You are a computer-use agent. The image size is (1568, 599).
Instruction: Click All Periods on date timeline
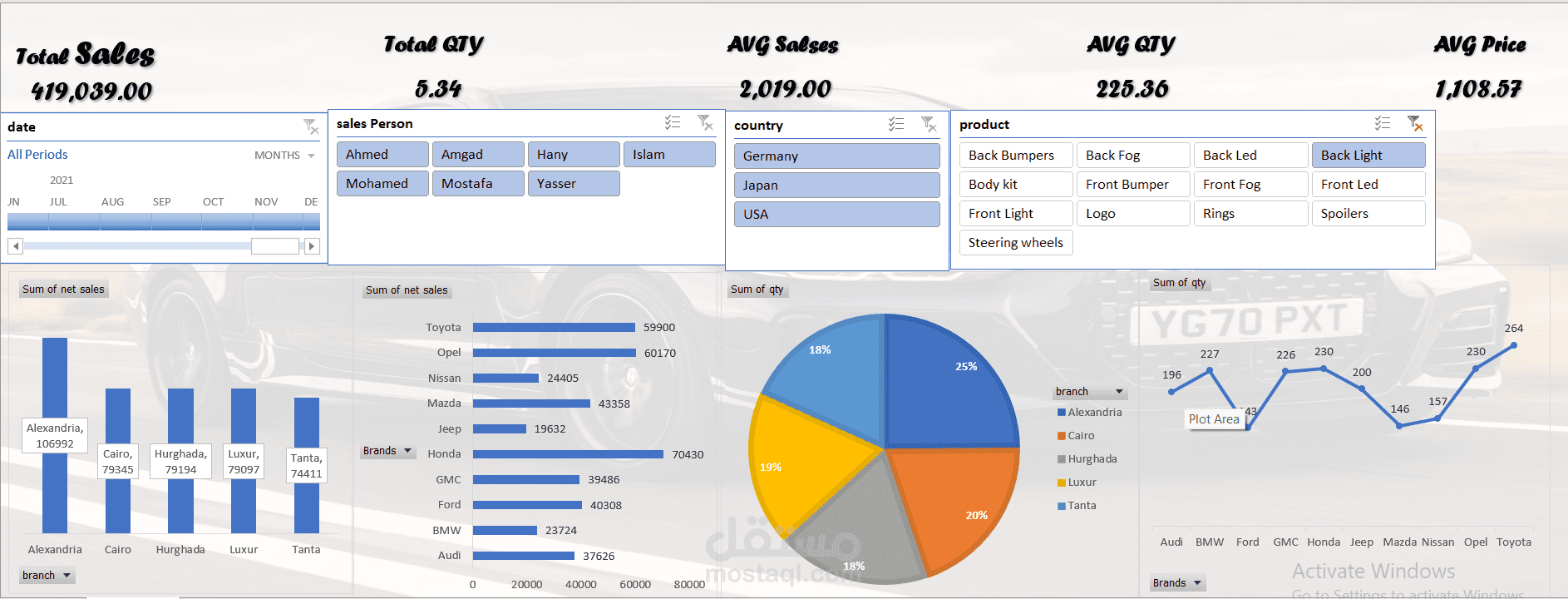tap(37, 155)
